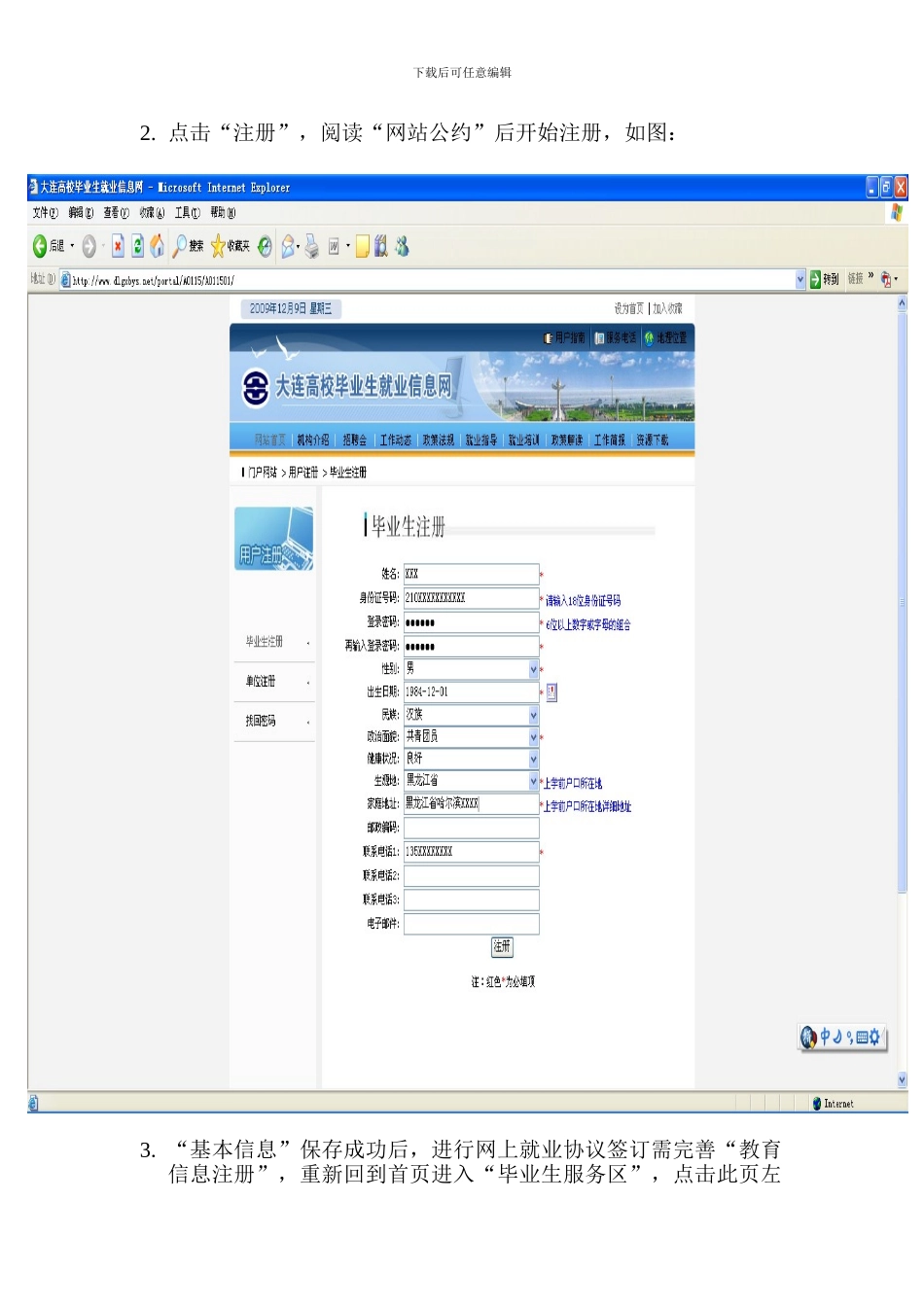Click the 地理位置 globe icon link
This screenshot has width=924, height=1307.
[x=665, y=337]
